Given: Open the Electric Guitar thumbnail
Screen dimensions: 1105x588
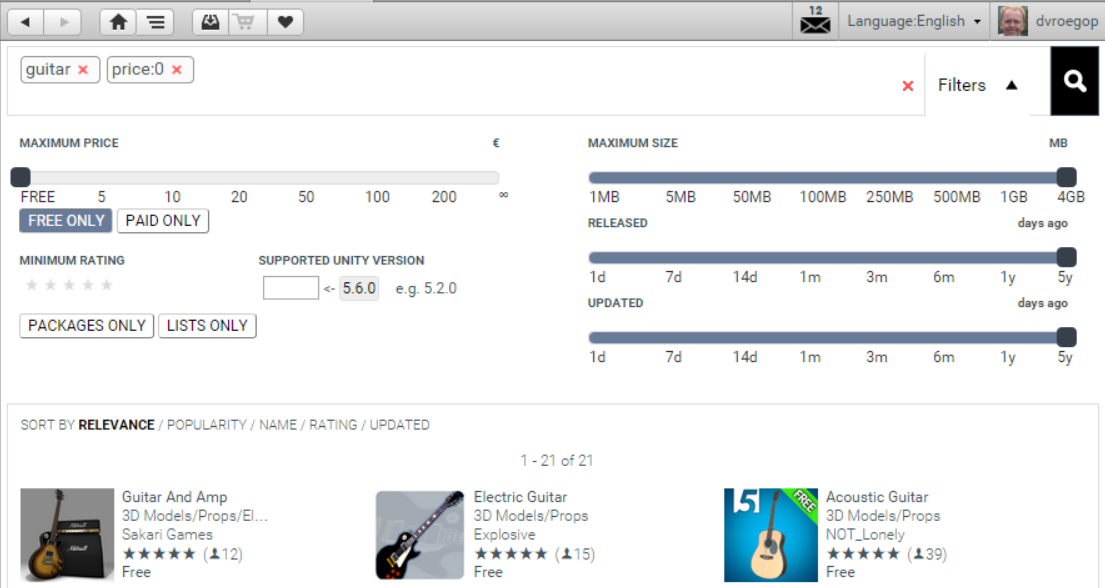Looking at the screenshot, I should click(x=420, y=534).
